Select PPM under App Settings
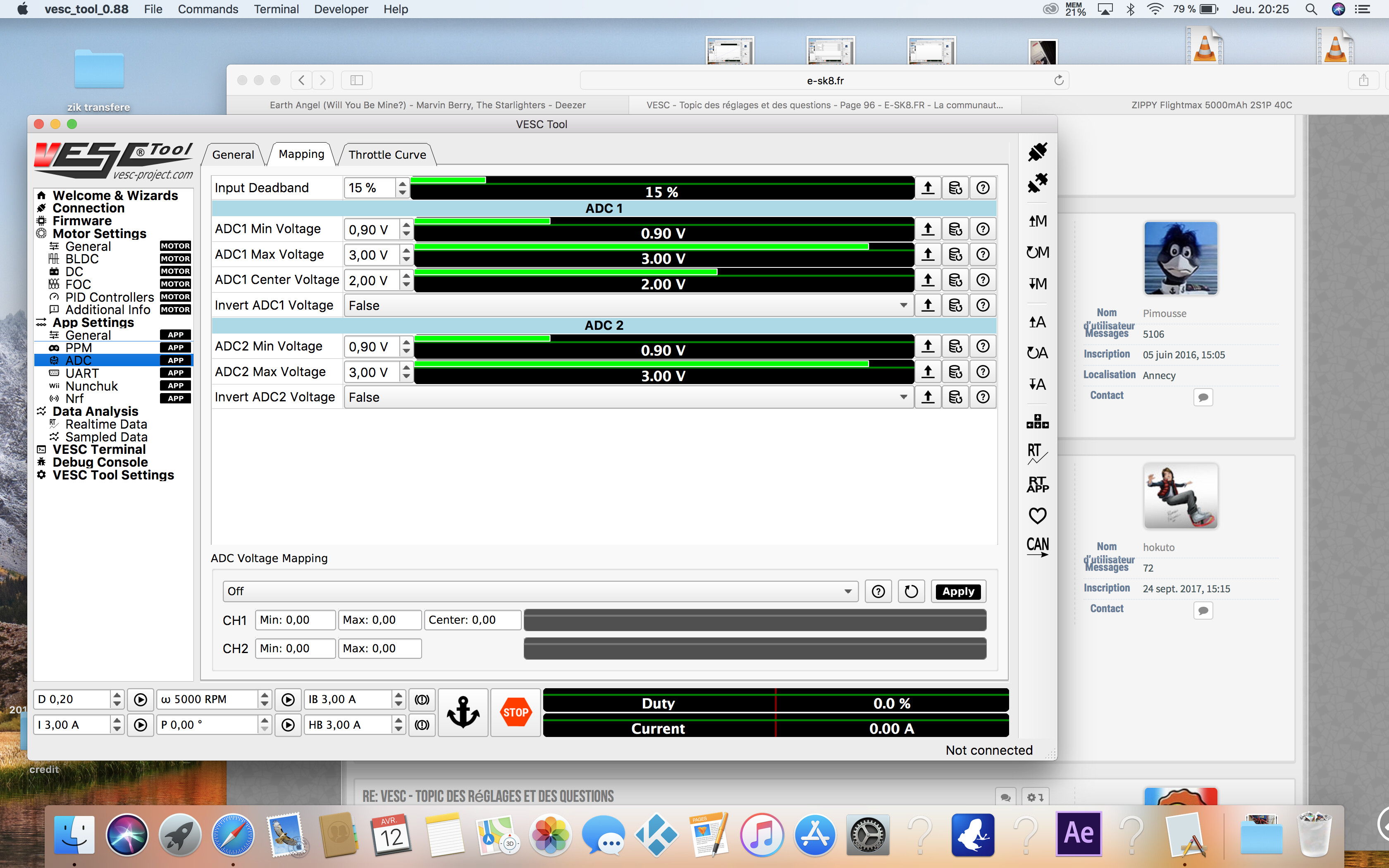The image size is (1389, 868). click(79, 348)
